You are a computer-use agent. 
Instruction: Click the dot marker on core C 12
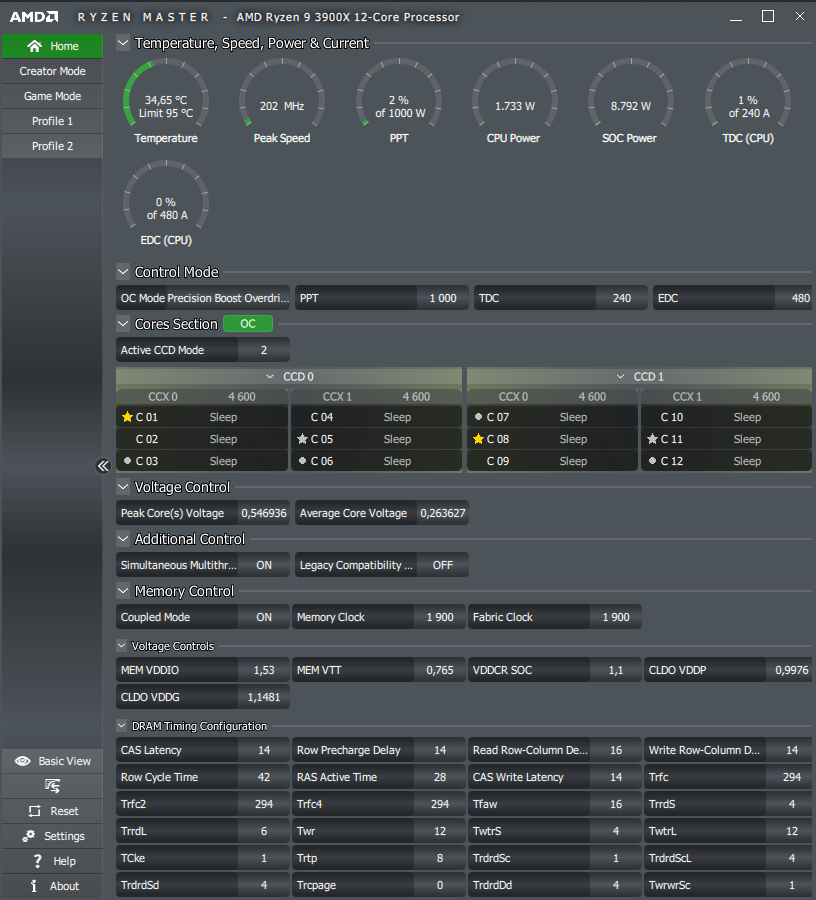(x=652, y=460)
